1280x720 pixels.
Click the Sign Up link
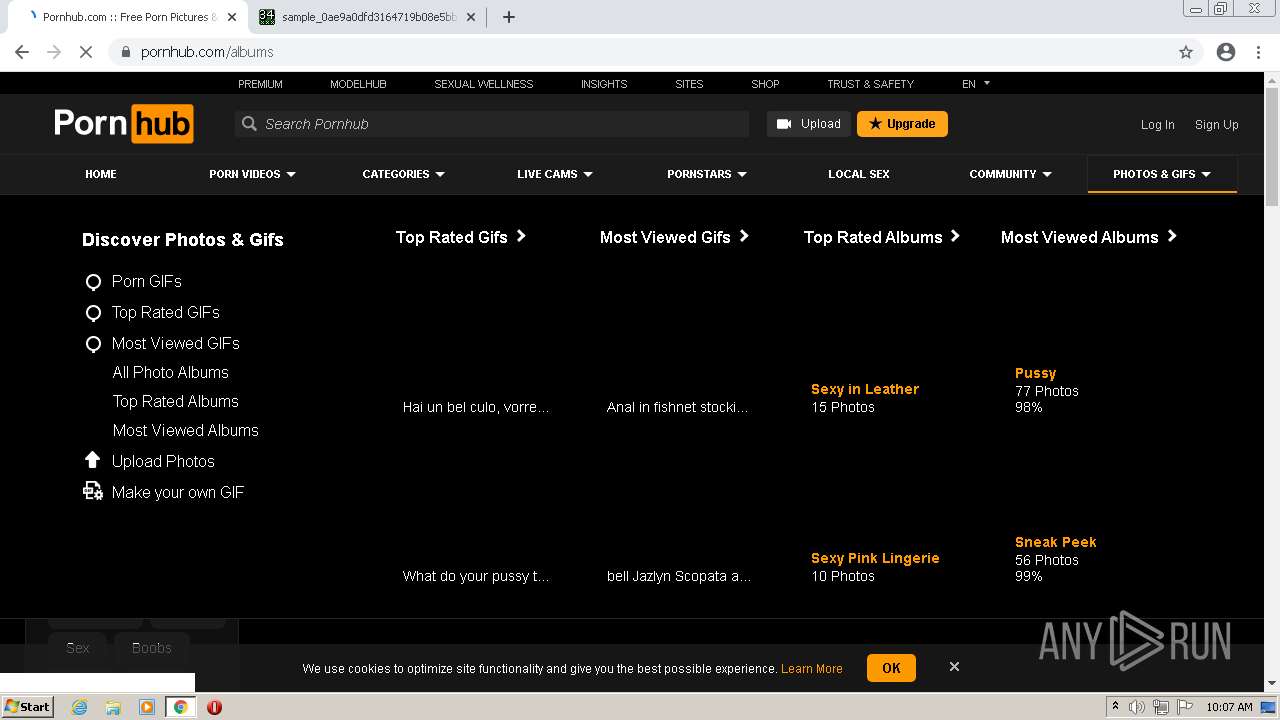tap(1216, 125)
